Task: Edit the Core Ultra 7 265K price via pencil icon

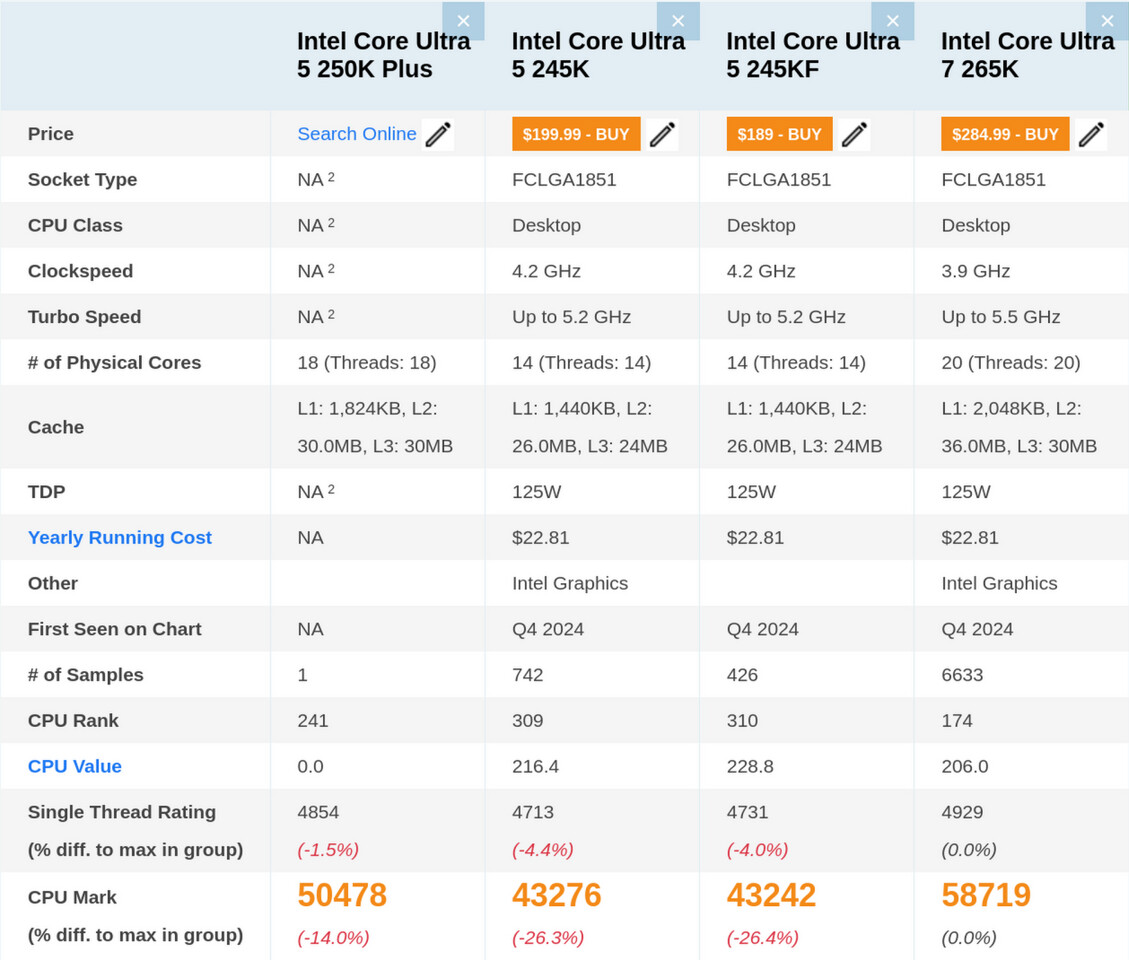Action: [1091, 134]
